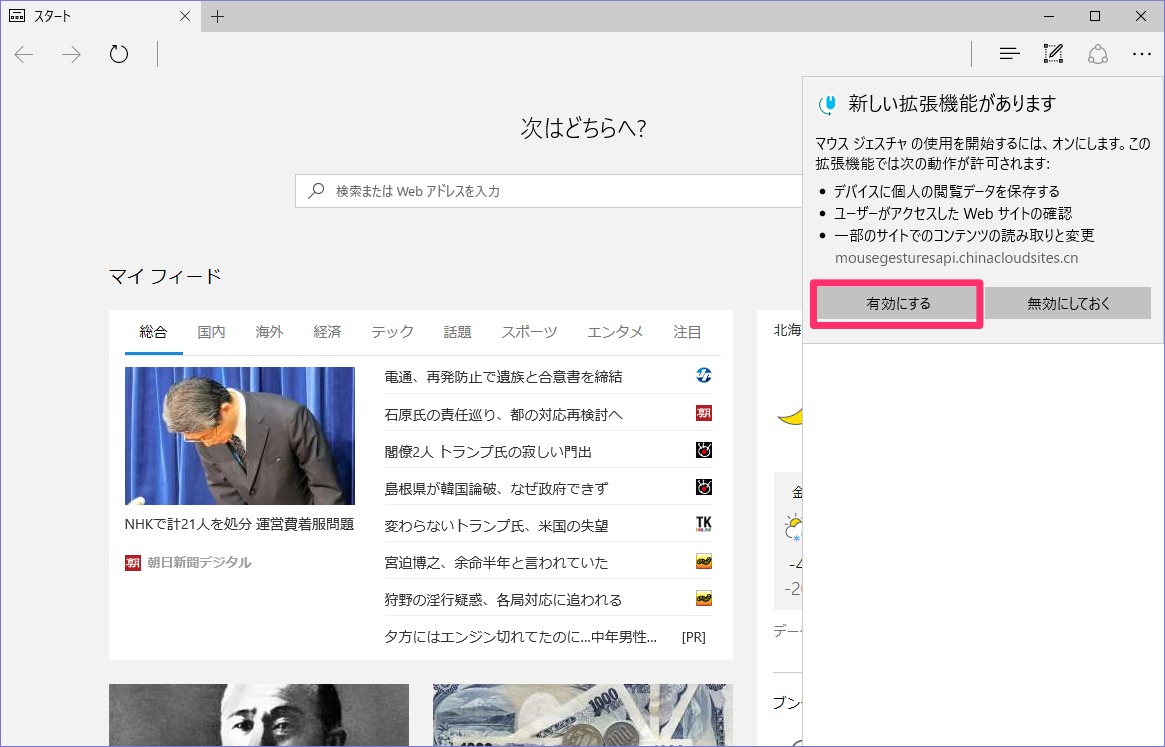This screenshot has height=747, width=1165.
Task: Switch to the 注目 feed tab
Action: [687, 332]
